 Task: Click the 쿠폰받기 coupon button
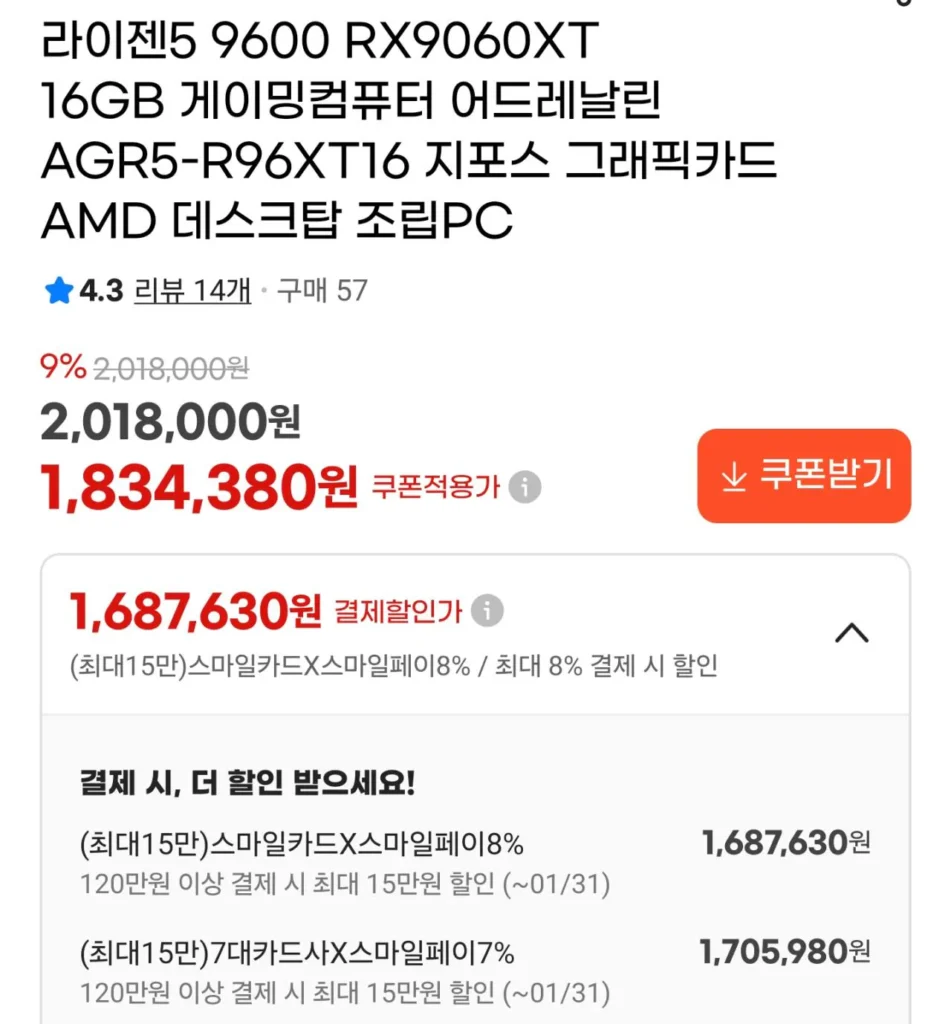[803, 475]
